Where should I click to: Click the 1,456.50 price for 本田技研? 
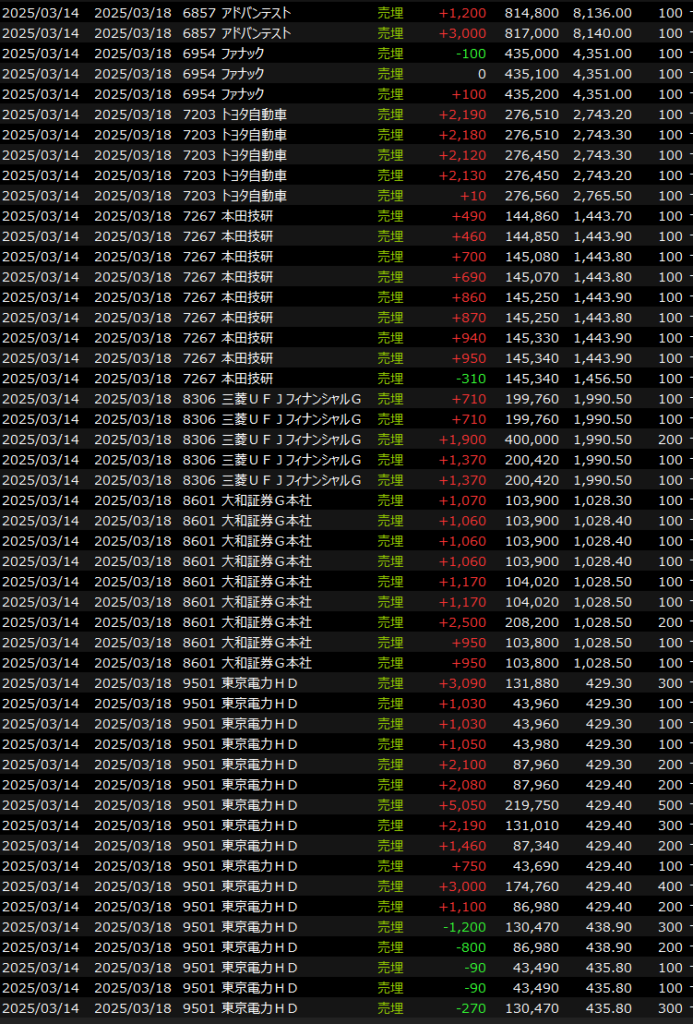[x=602, y=379]
